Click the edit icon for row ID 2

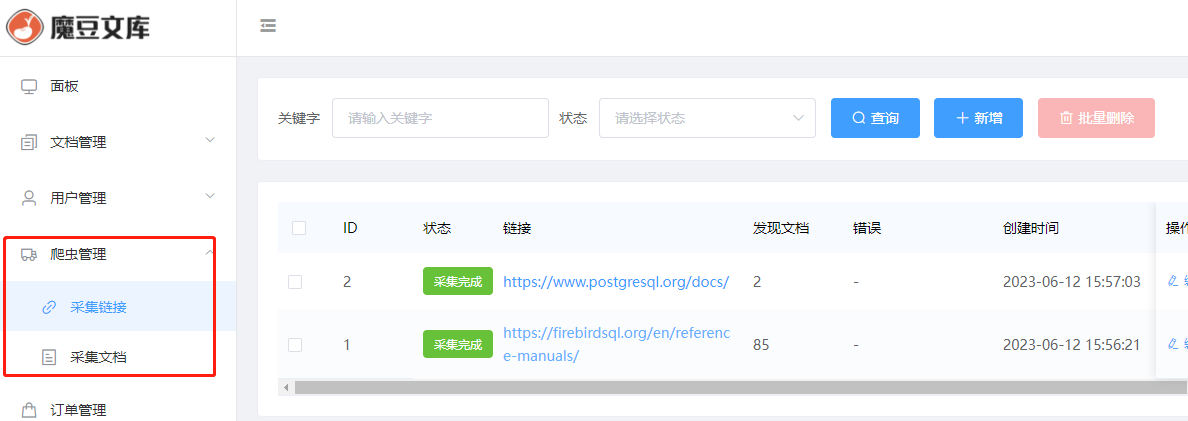[x=1173, y=282]
